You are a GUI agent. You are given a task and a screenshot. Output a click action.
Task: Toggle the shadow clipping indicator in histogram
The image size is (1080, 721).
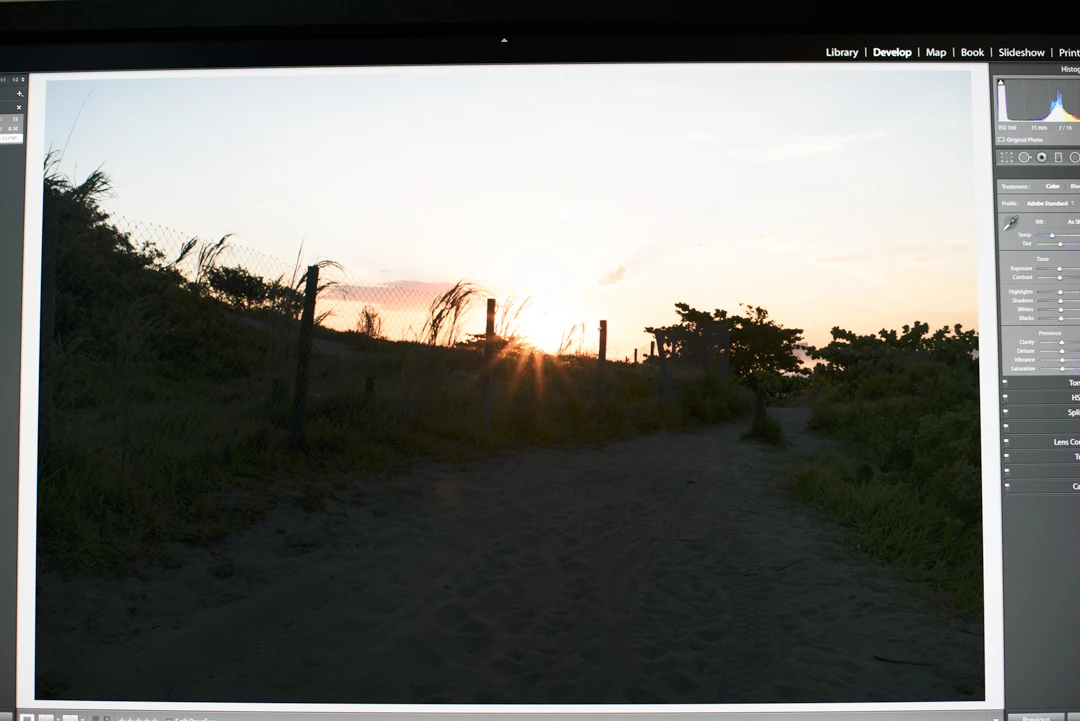click(1001, 82)
